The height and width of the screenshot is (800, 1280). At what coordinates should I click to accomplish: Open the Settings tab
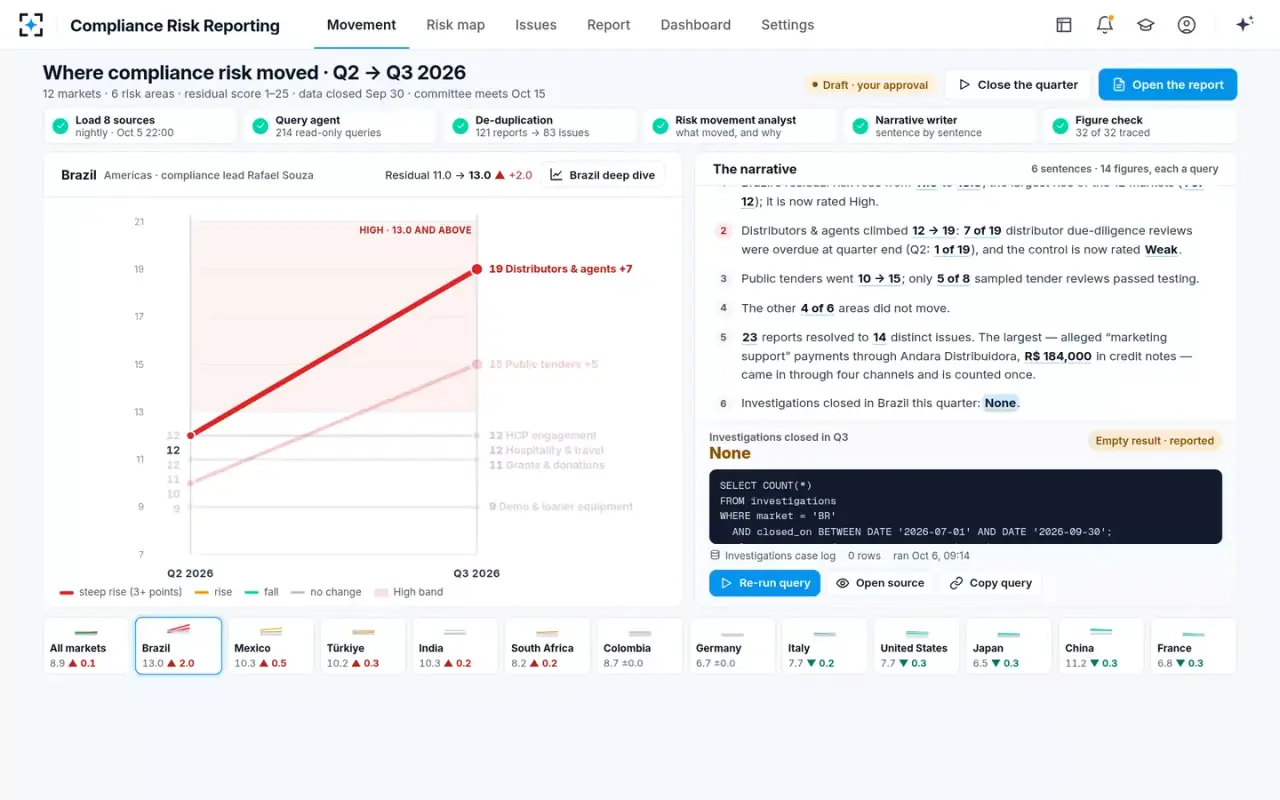tap(788, 25)
